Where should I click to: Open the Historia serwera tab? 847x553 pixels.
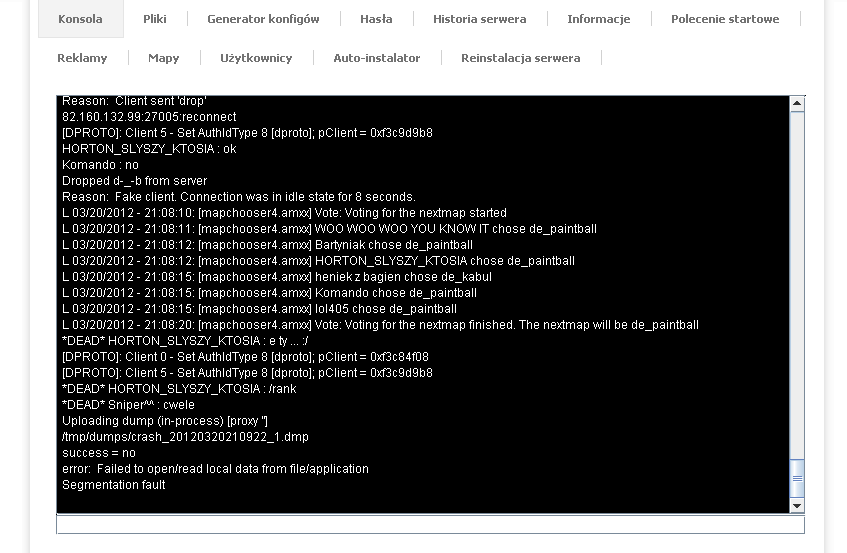[x=479, y=19]
